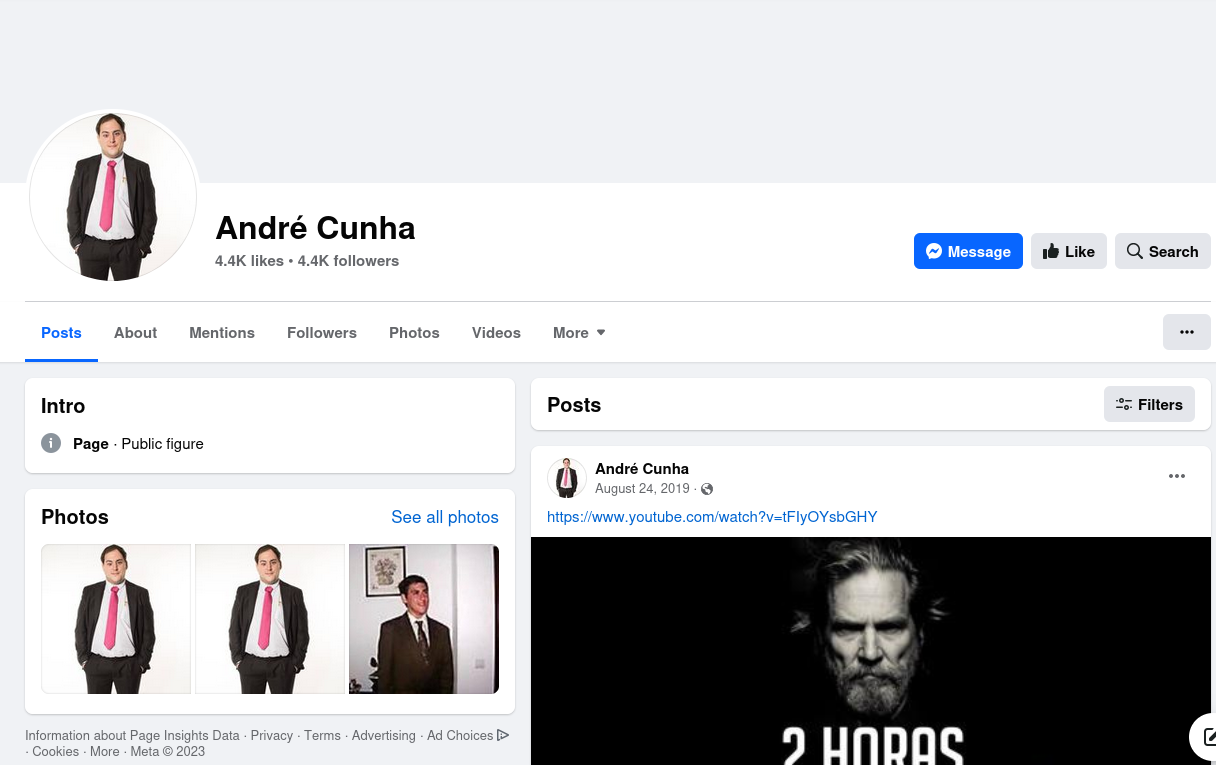Click the Page info icon in Intro
The height and width of the screenshot is (765, 1216).
click(51, 443)
